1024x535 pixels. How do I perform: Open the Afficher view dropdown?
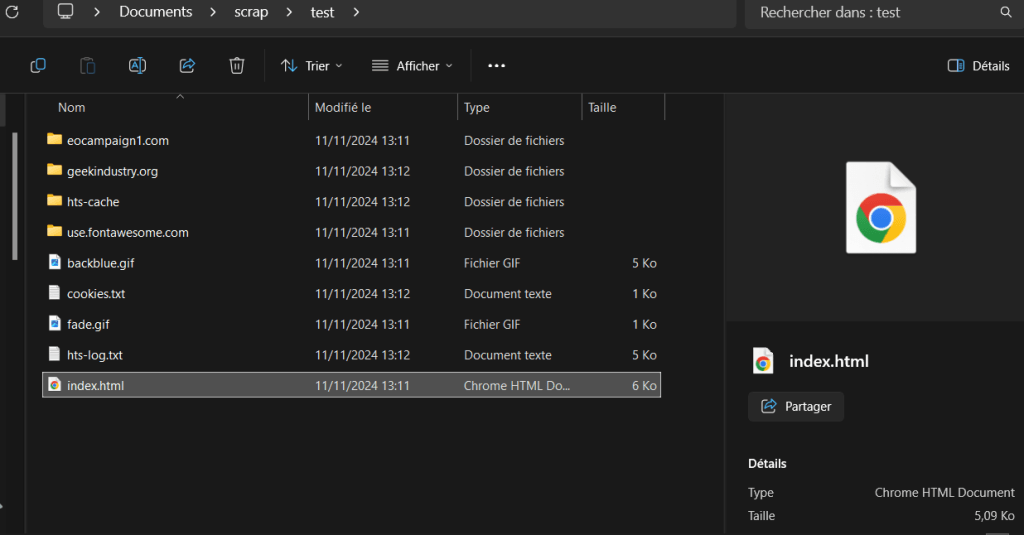412,66
